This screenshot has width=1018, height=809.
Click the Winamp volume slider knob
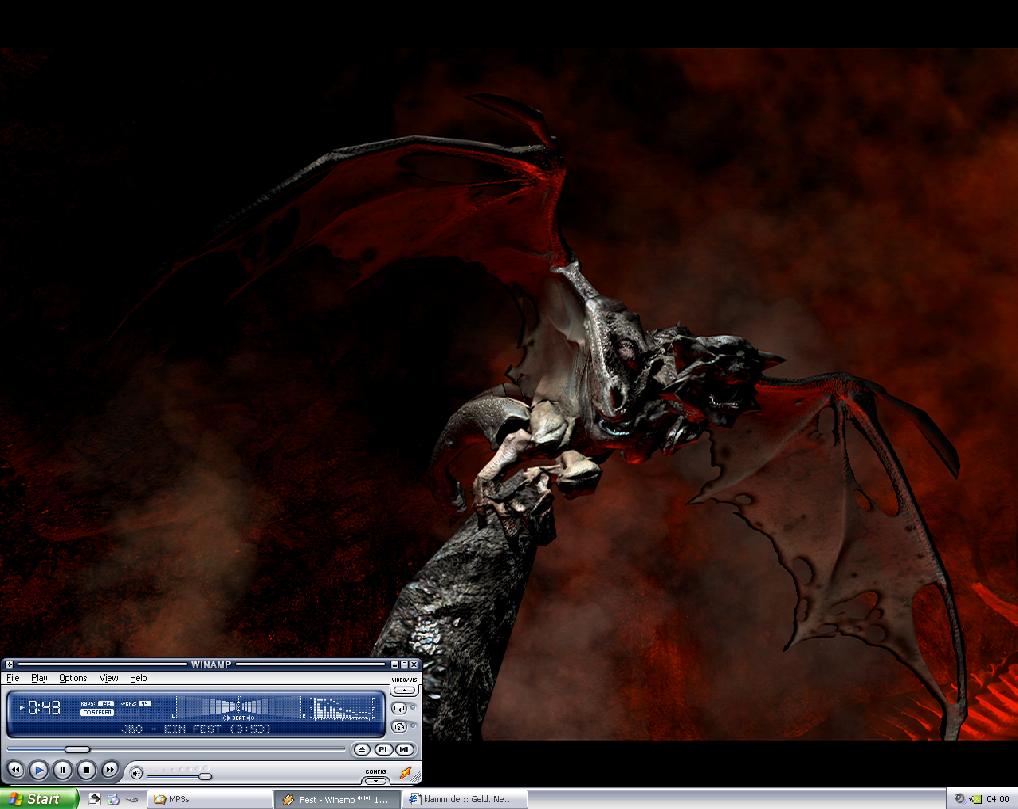coord(205,776)
